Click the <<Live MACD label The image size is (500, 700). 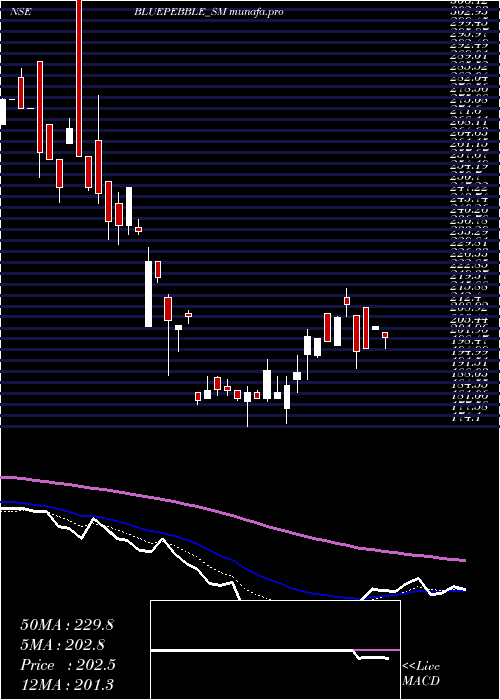[421, 674]
